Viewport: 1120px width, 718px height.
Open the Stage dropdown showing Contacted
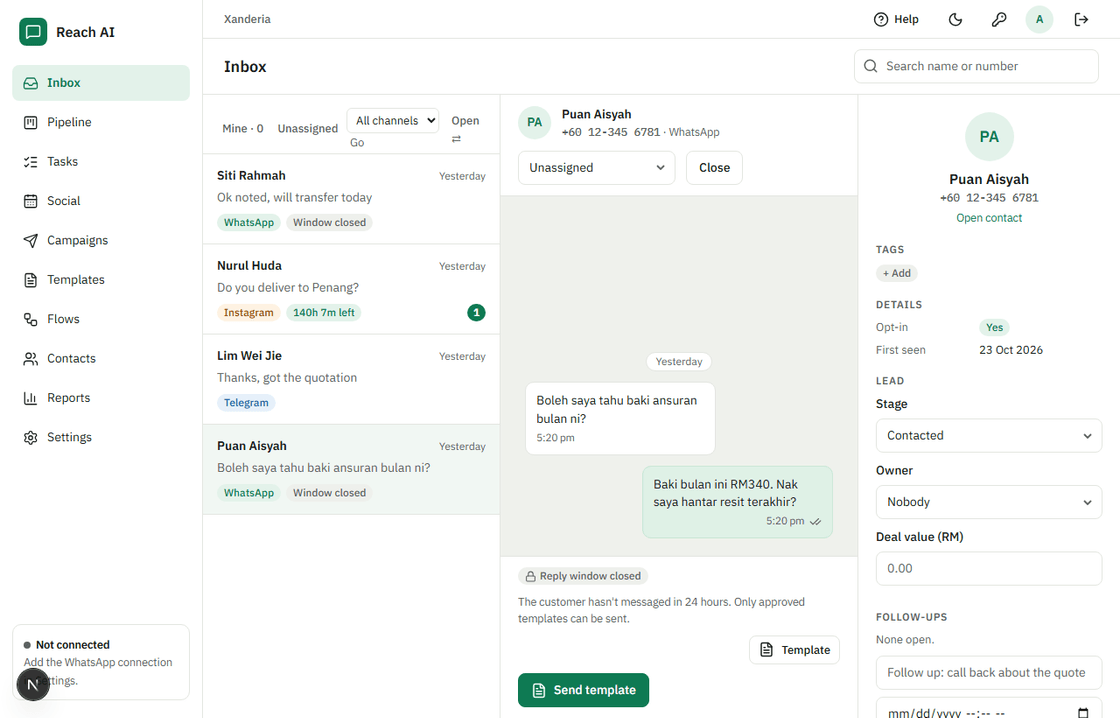989,436
